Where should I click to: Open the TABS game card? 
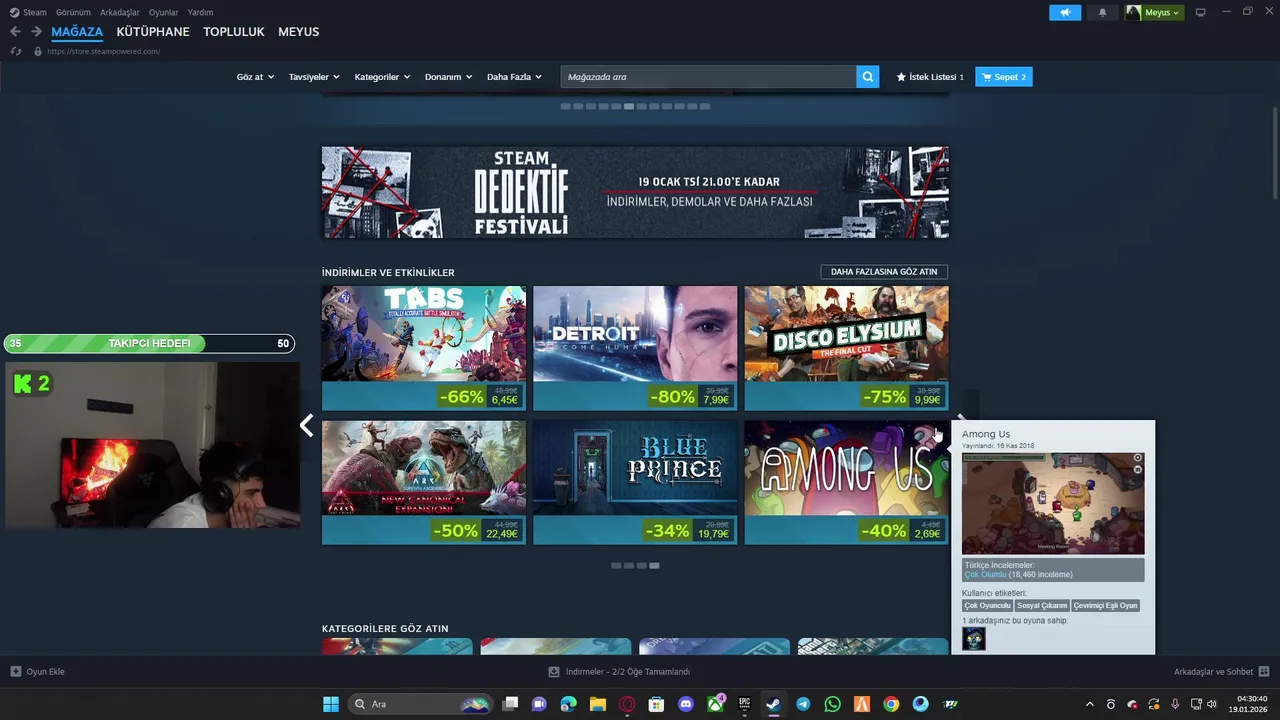coord(424,348)
